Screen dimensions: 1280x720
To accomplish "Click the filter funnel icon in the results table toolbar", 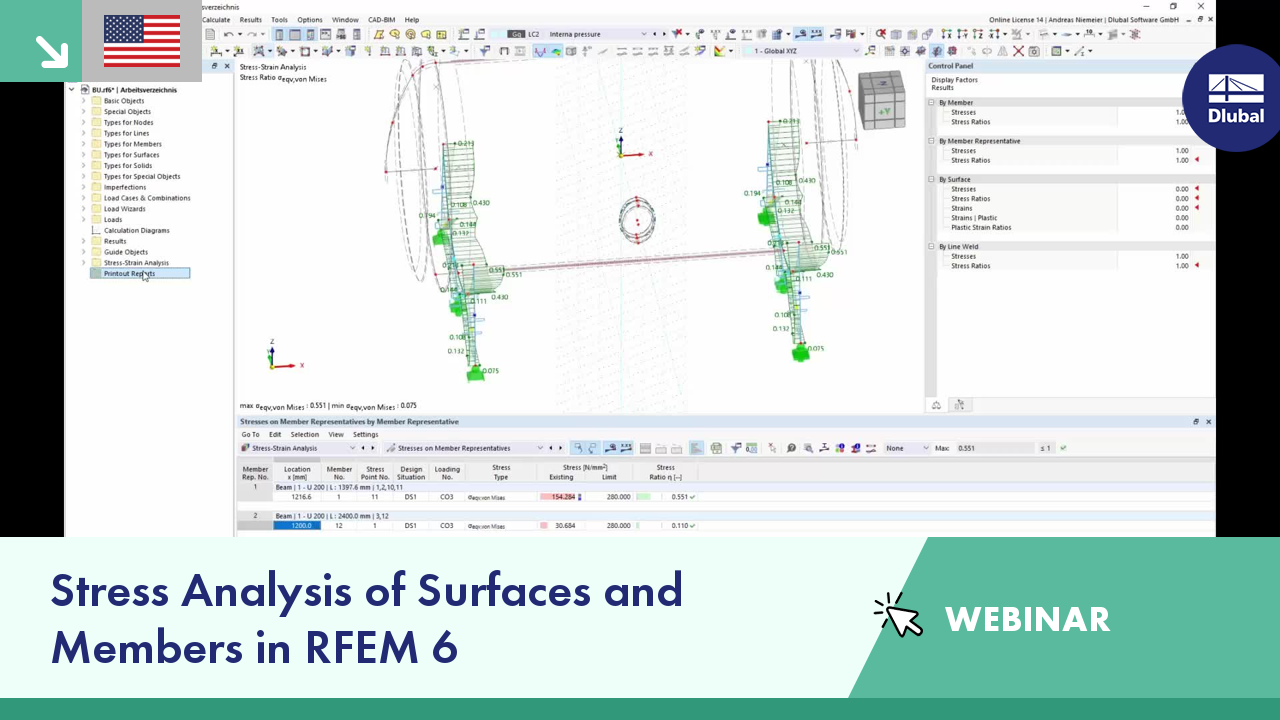I will (x=736, y=448).
